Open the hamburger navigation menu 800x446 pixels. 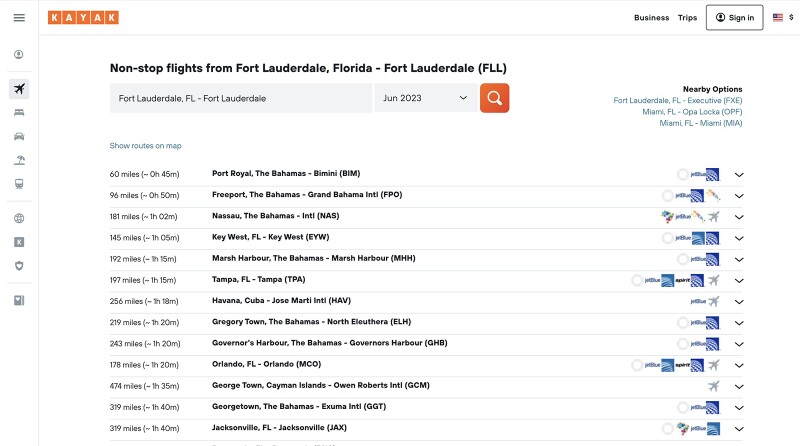(19, 17)
